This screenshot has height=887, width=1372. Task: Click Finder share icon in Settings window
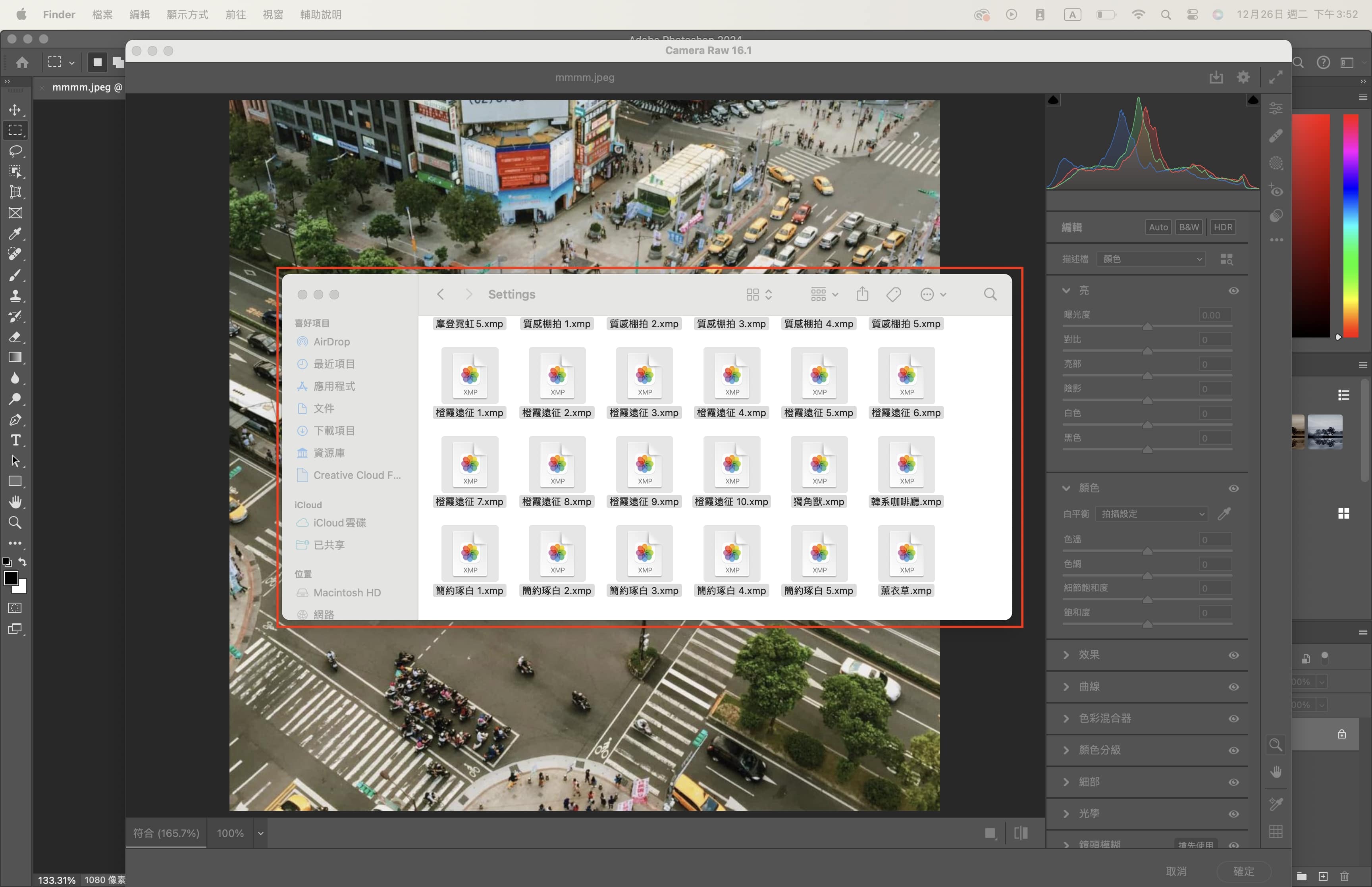pyautogui.click(x=862, y=294)
